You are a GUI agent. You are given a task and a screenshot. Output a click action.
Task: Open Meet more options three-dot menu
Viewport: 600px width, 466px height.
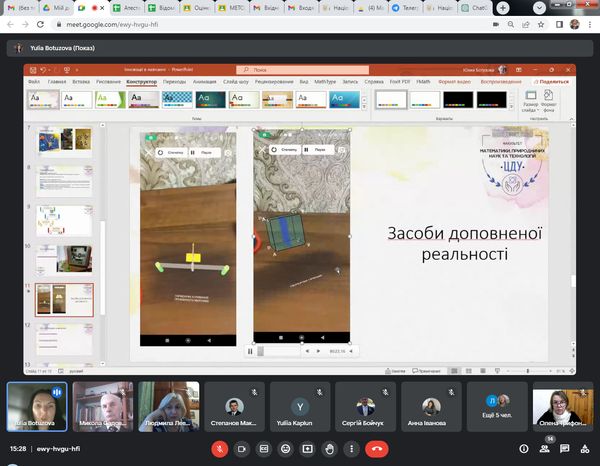pos(351,449)
